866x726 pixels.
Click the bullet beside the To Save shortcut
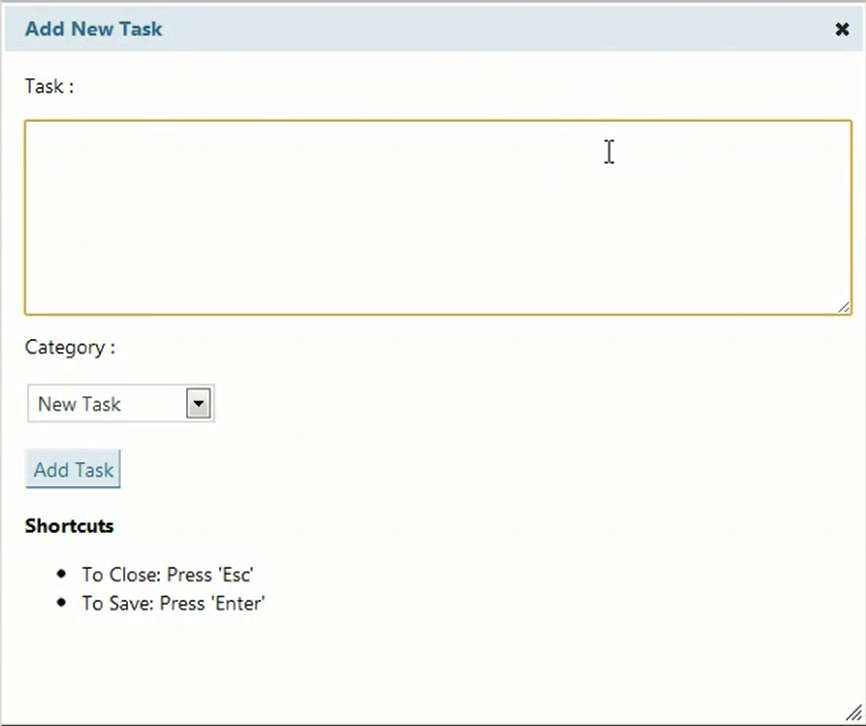tap(61, 602)
